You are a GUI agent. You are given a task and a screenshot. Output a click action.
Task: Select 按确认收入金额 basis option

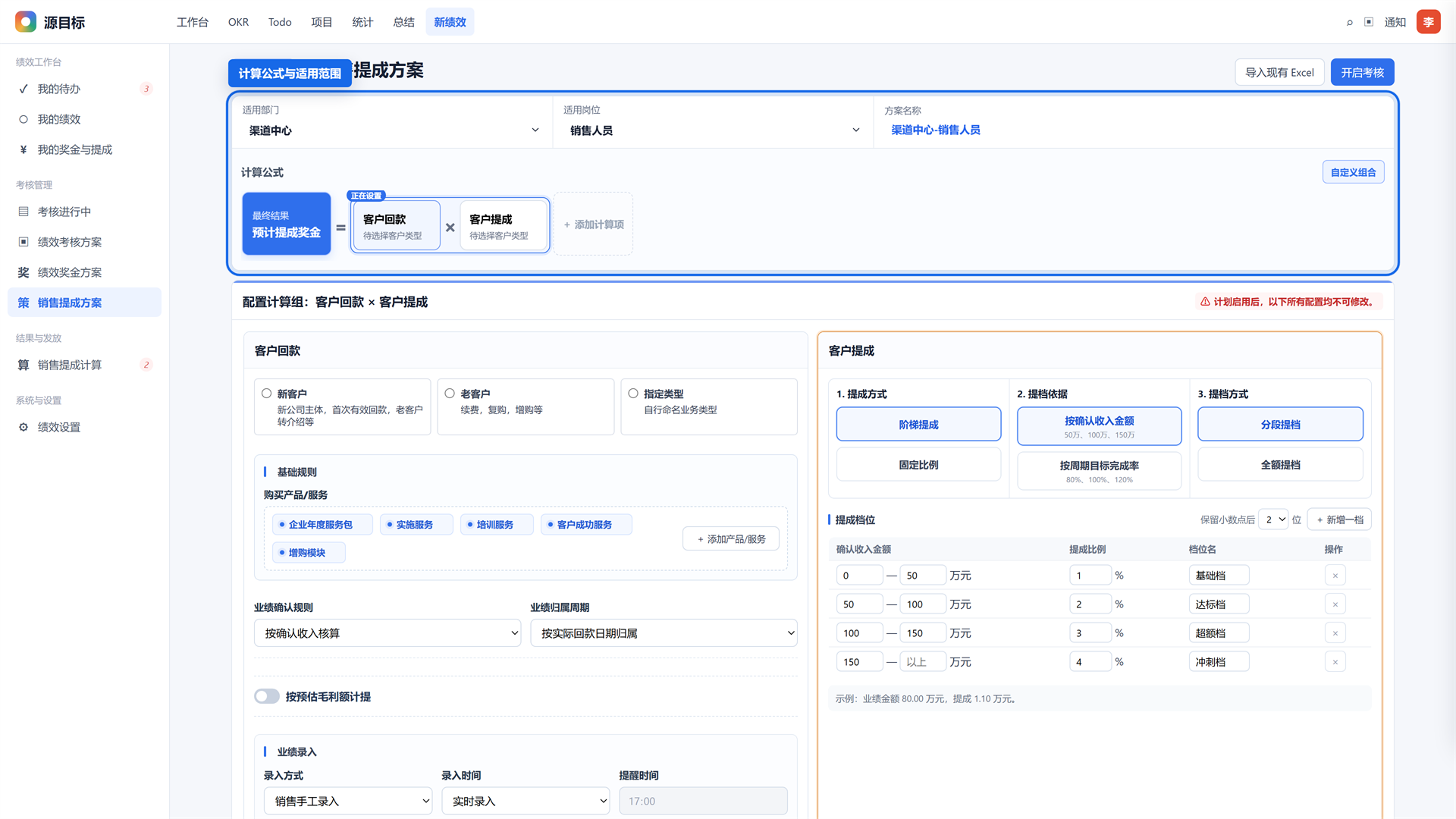pos(1099,426)
